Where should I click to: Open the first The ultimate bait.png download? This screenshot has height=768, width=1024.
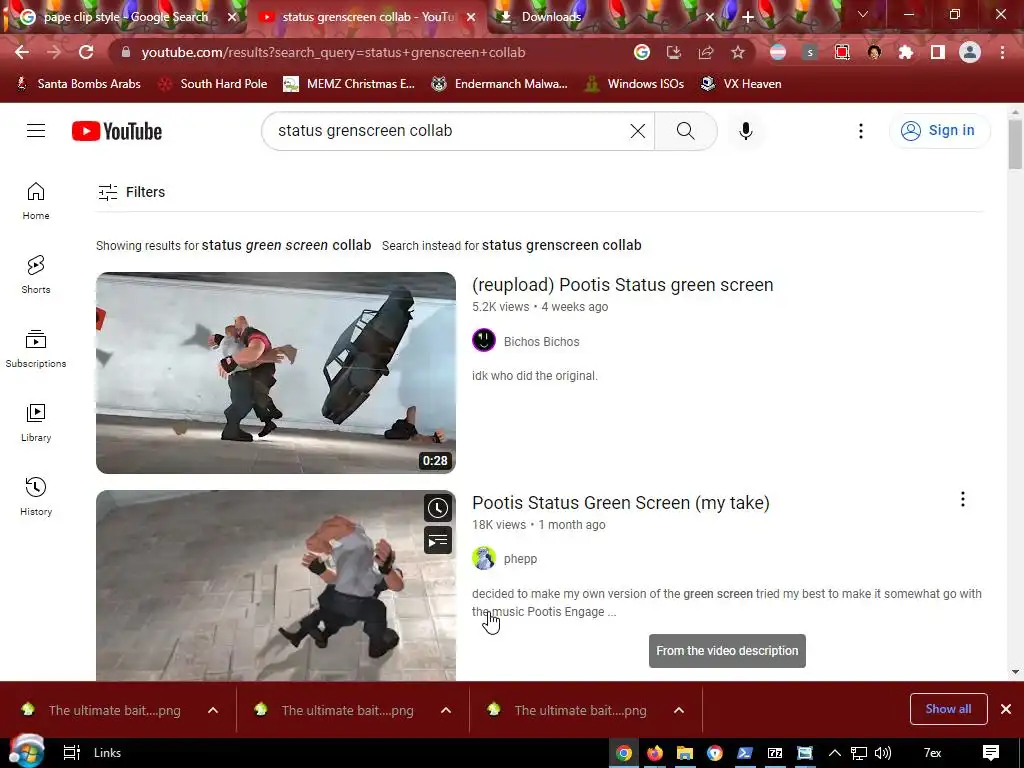tap(114, 710)
